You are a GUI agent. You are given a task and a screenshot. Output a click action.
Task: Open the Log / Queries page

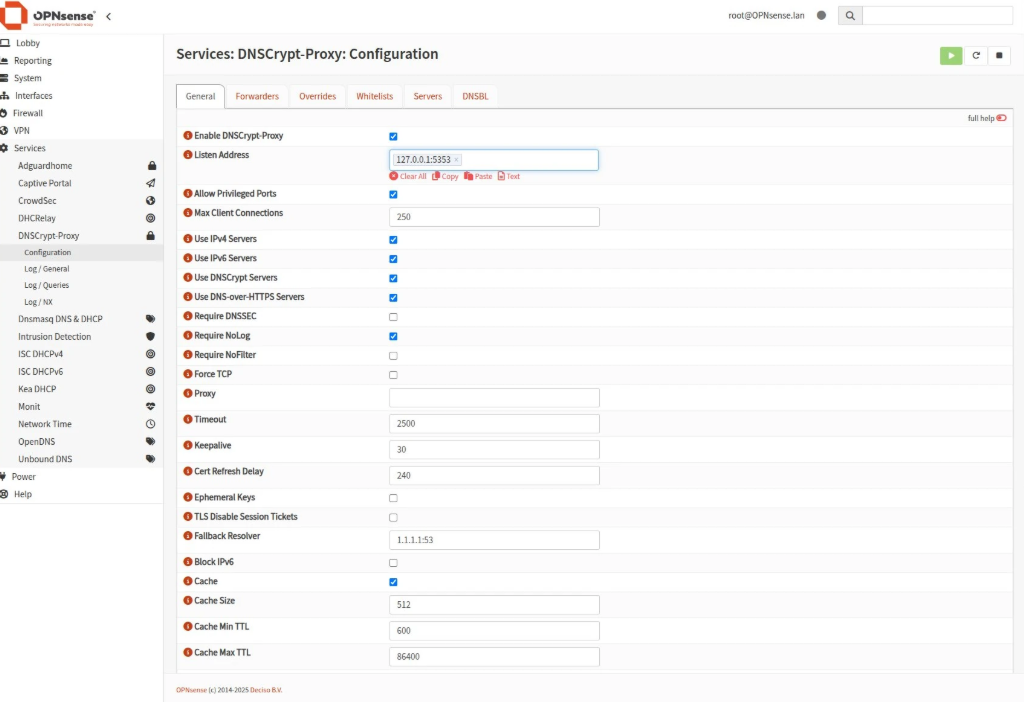click(47, 285)
